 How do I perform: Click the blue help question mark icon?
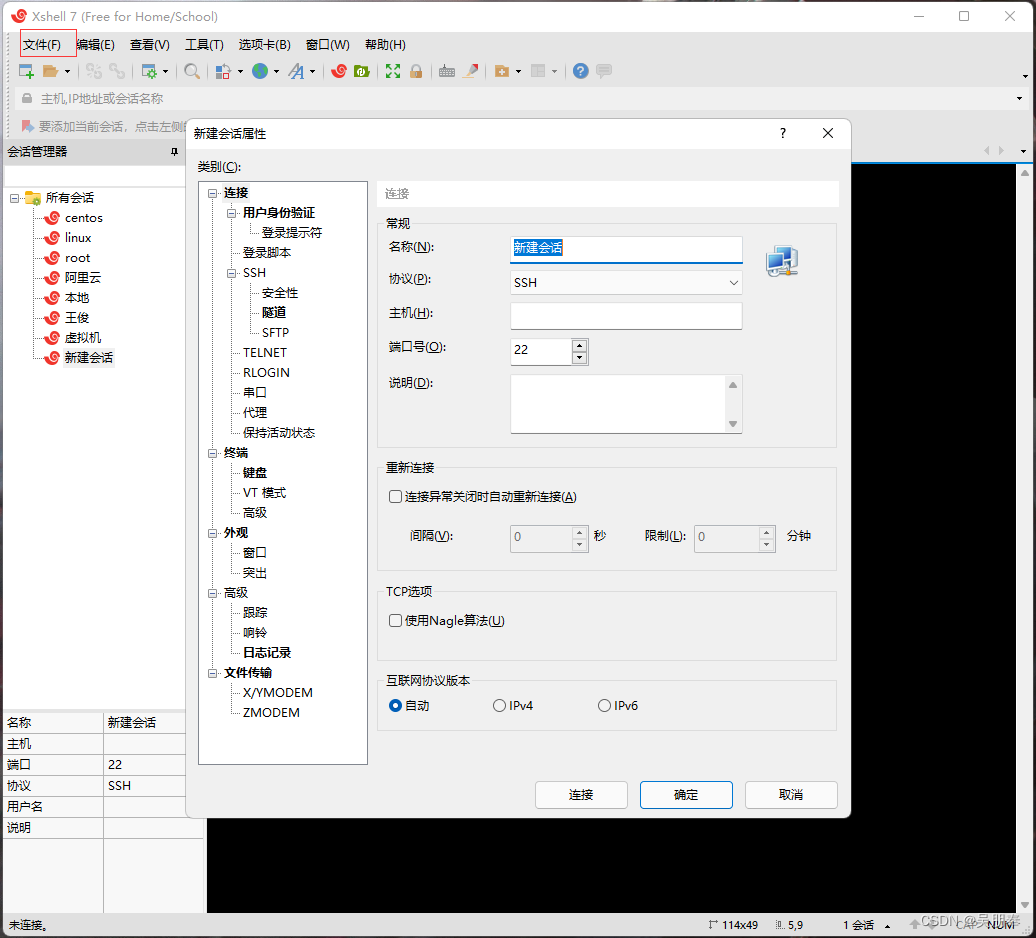[x=581, y=71]
